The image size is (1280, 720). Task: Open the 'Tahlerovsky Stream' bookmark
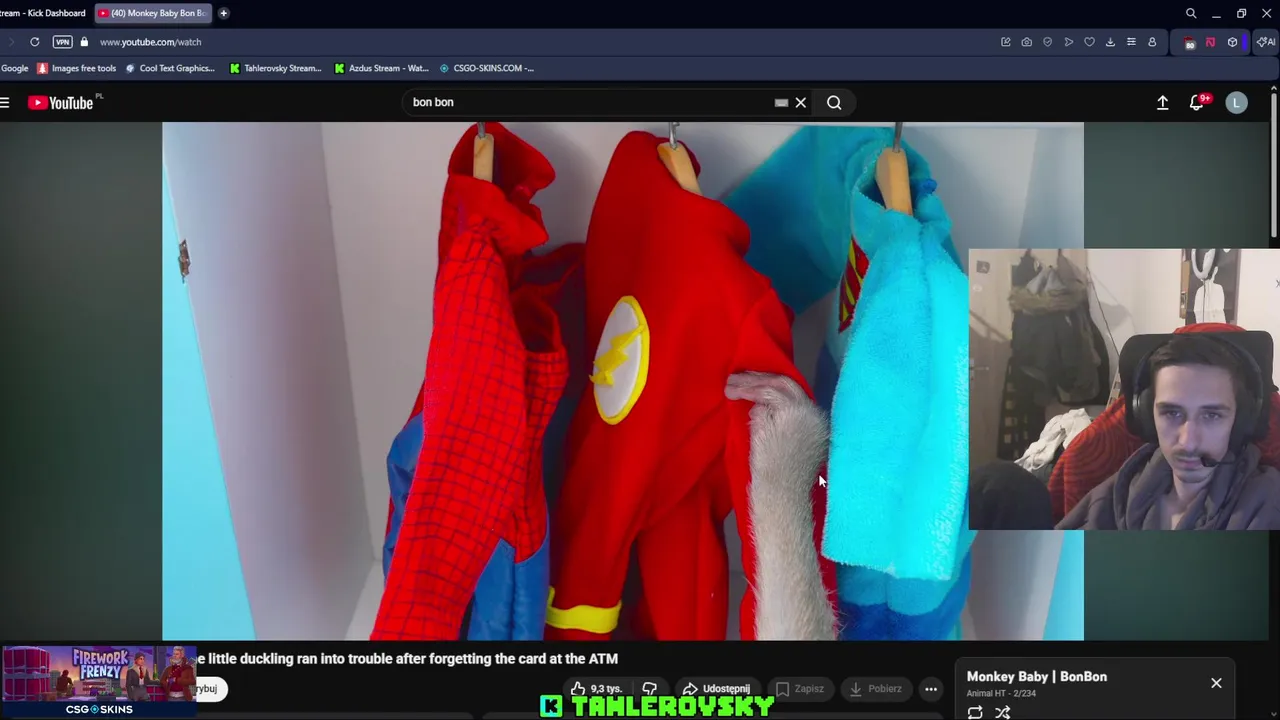[275, 68]
